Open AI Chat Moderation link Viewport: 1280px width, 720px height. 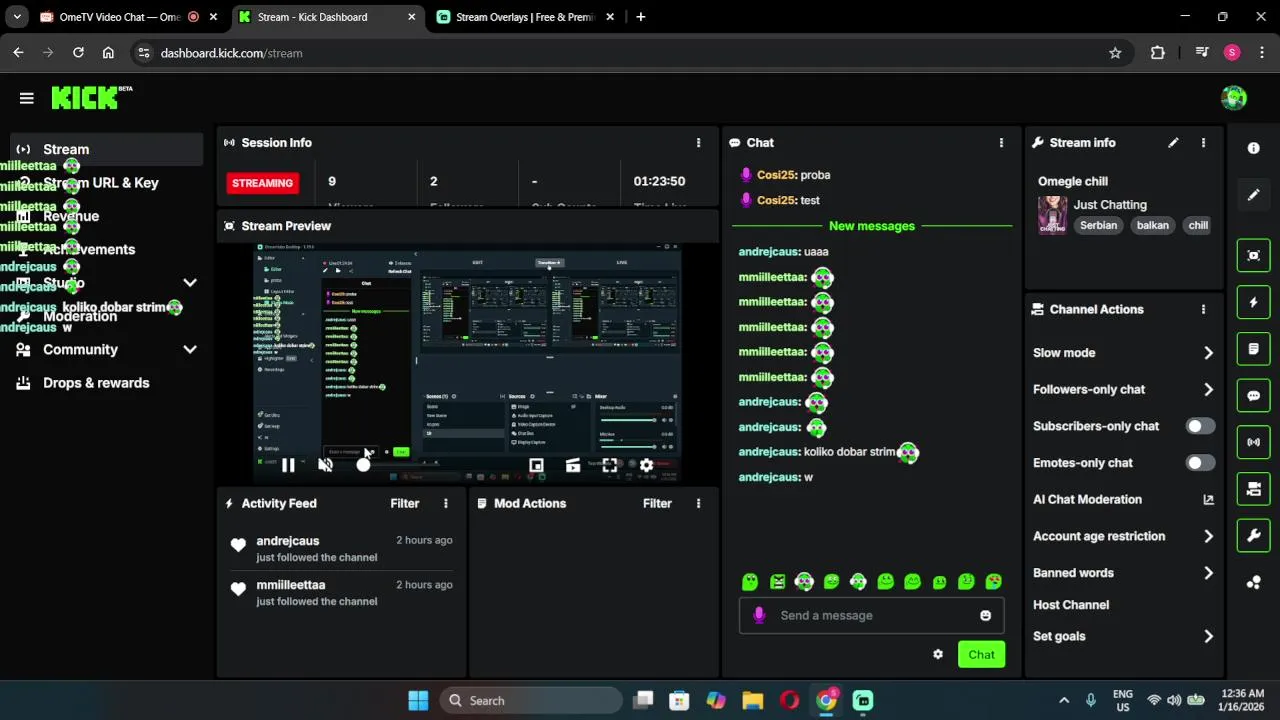(x=1122, y=500)
